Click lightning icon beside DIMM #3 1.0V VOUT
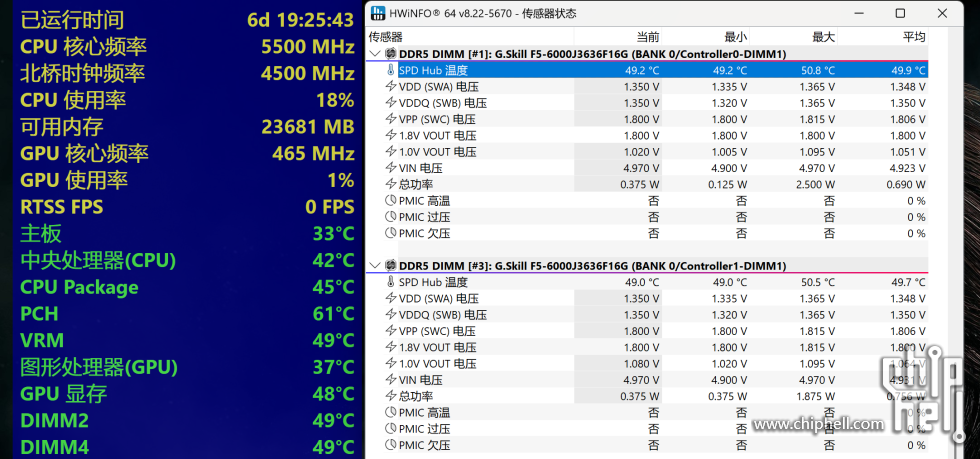The width and height of the screenshot is (980, 459). (391, 363)
